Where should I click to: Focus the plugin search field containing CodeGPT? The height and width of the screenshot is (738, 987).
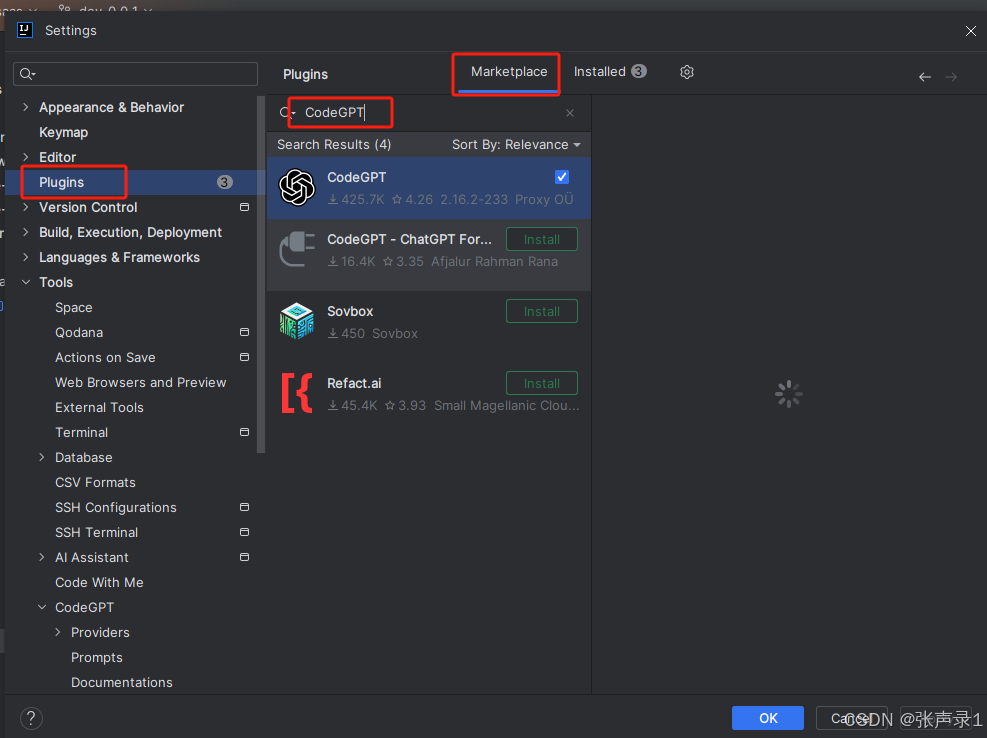[x=429, y=113]
